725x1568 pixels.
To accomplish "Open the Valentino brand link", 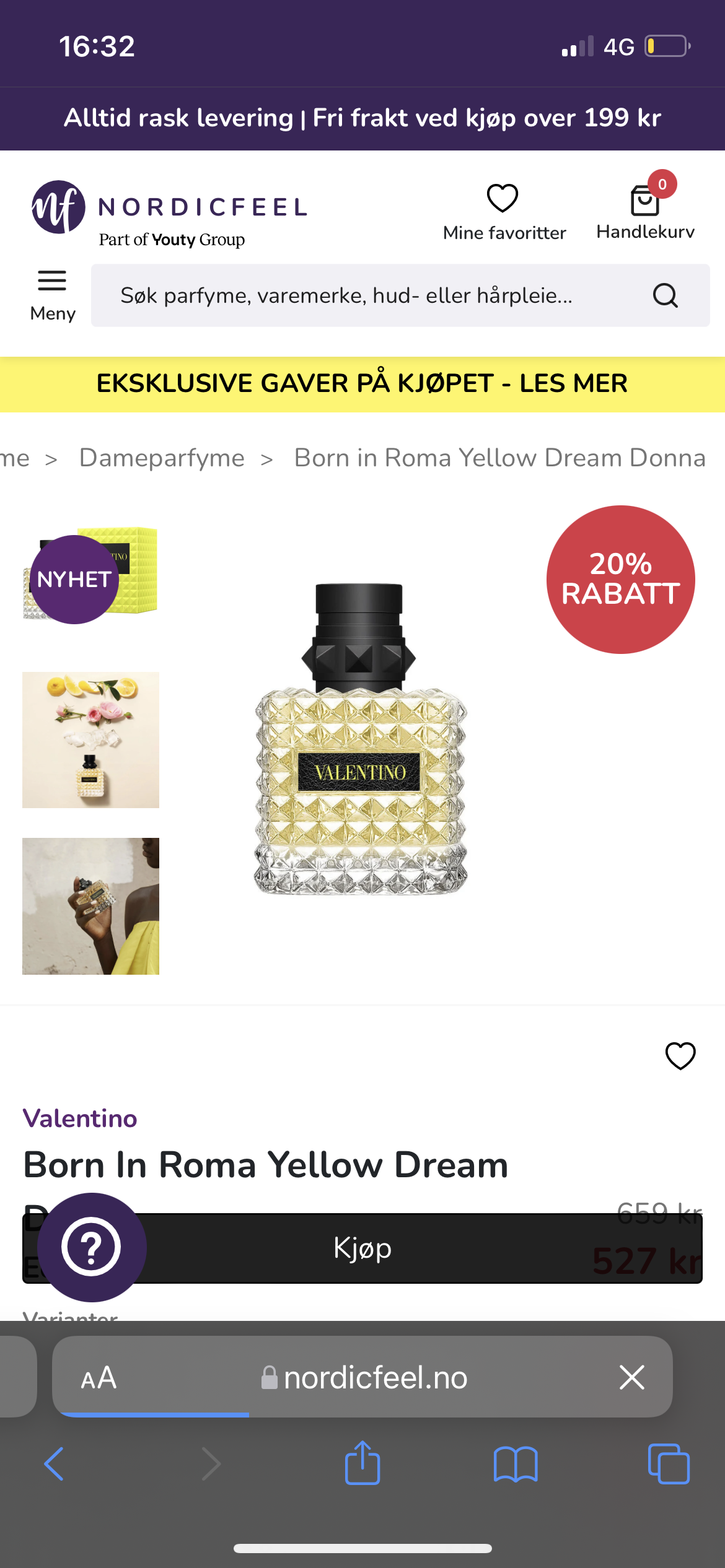I will click(x=80, y=1118).
